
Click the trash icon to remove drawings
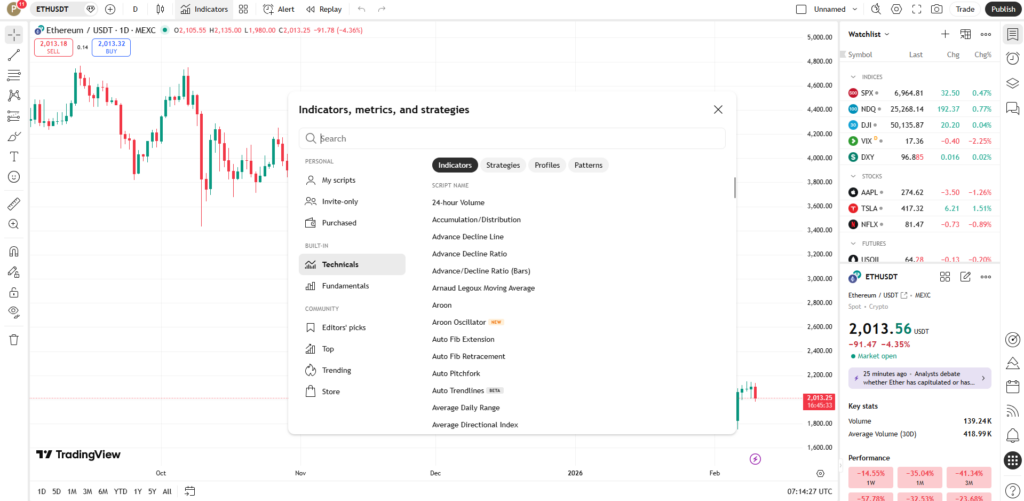(14, 339)
